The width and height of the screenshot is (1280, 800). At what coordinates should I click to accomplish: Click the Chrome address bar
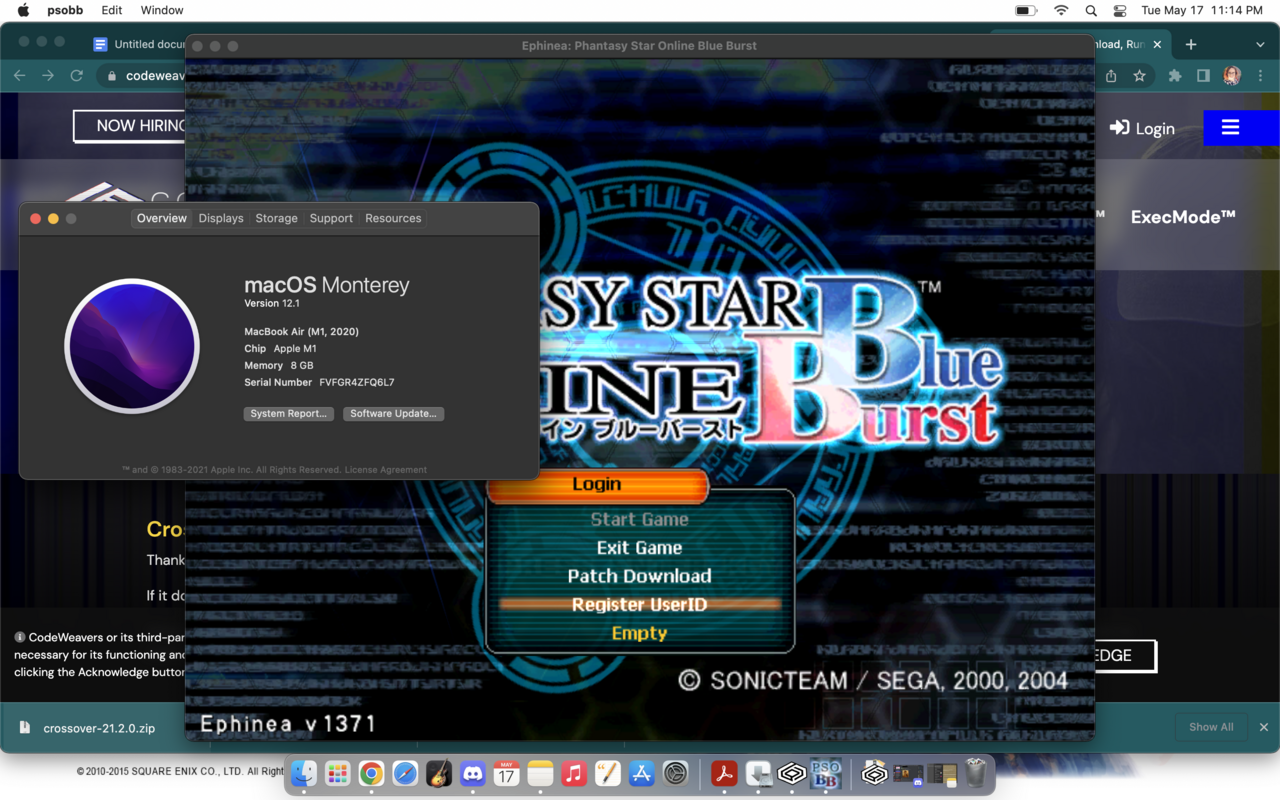tap(140, 76)
